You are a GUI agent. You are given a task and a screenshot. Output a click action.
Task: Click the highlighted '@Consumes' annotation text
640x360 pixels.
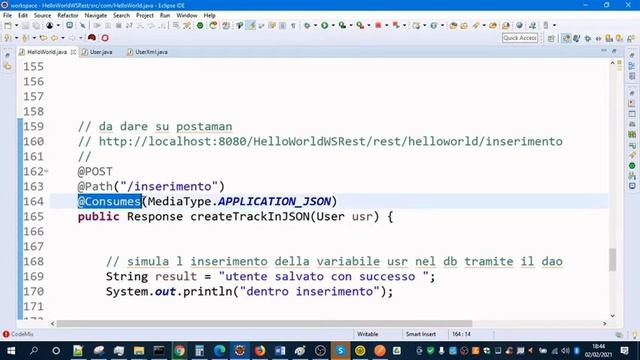click(109, 201)
